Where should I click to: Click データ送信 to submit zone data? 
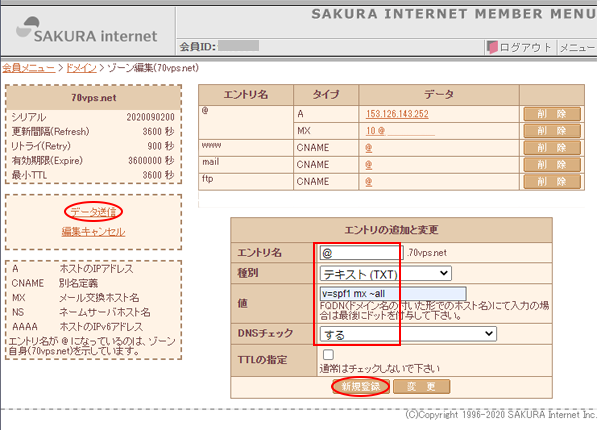[93, 212]
